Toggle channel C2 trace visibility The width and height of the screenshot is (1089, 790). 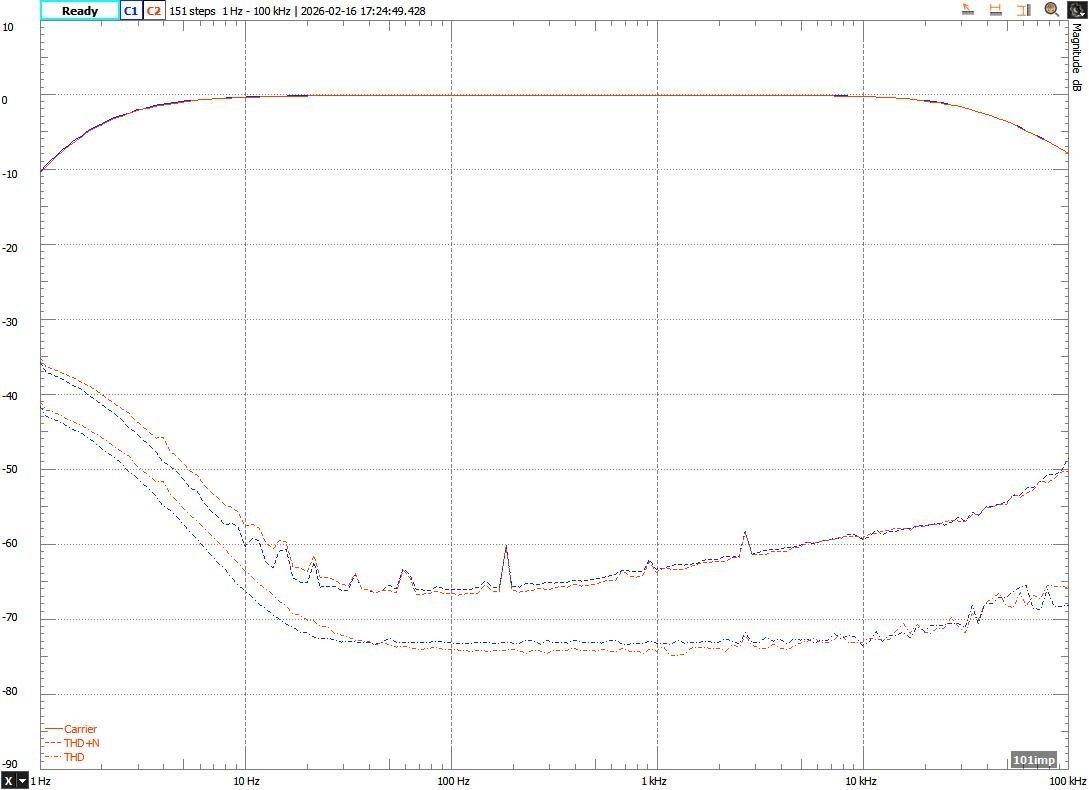[154, 11]
